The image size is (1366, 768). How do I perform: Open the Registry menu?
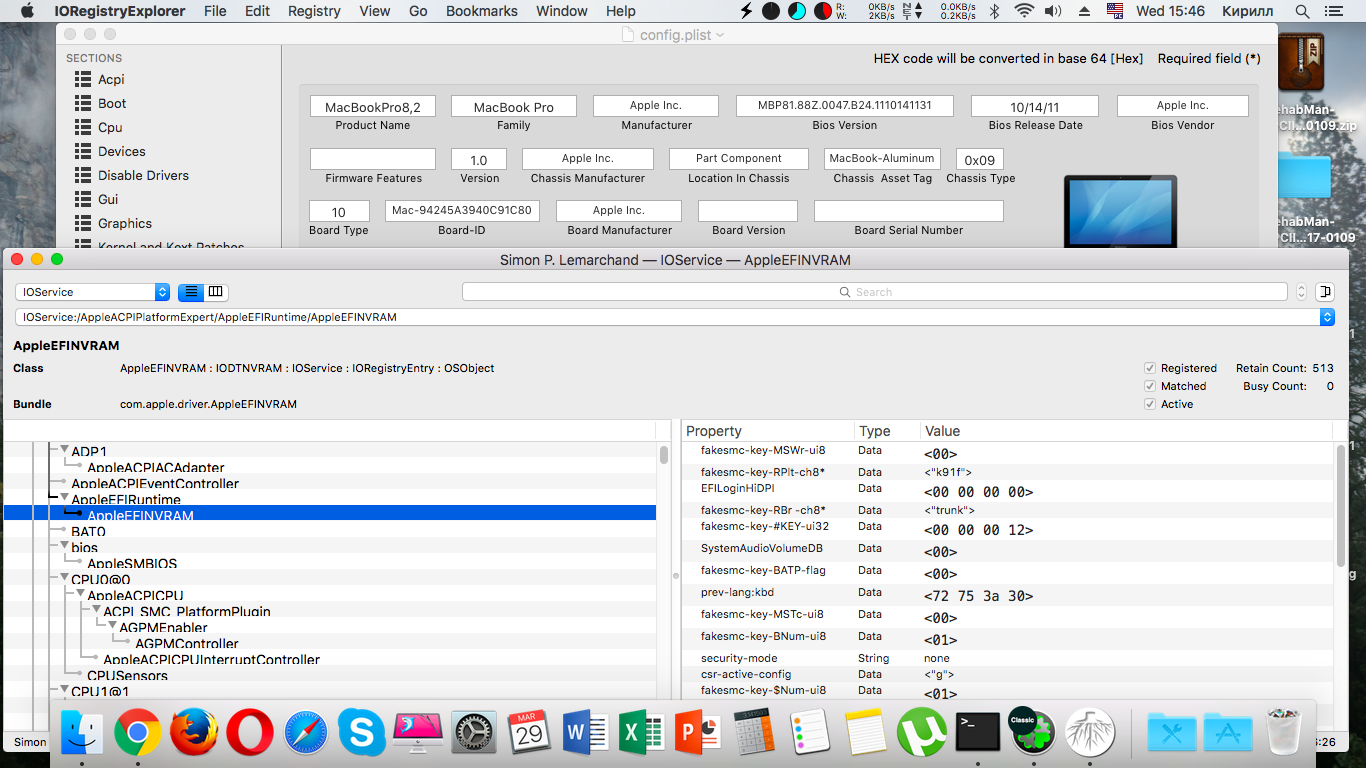pyautogui.click(x=314, y=11)
